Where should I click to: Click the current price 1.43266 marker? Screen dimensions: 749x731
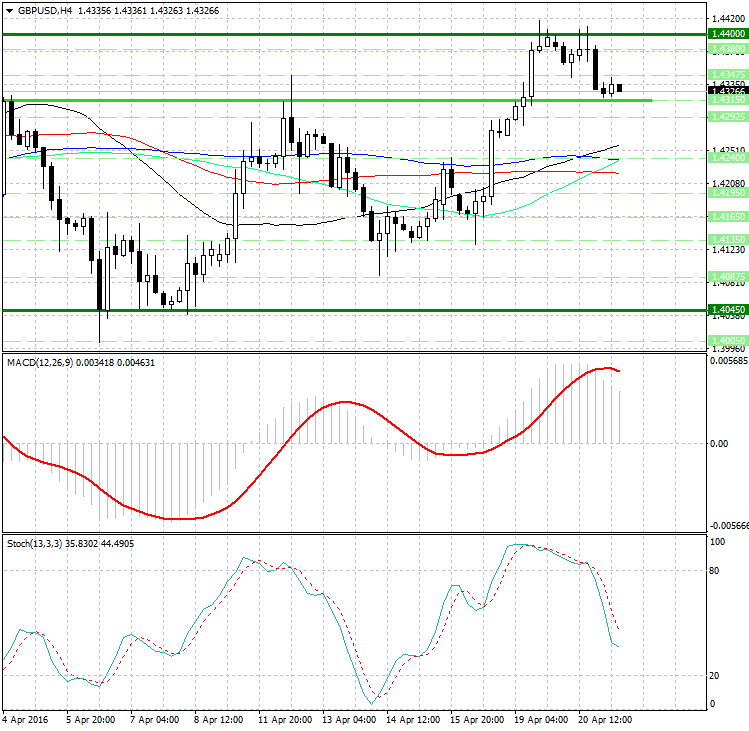click(x=725, y=91)
